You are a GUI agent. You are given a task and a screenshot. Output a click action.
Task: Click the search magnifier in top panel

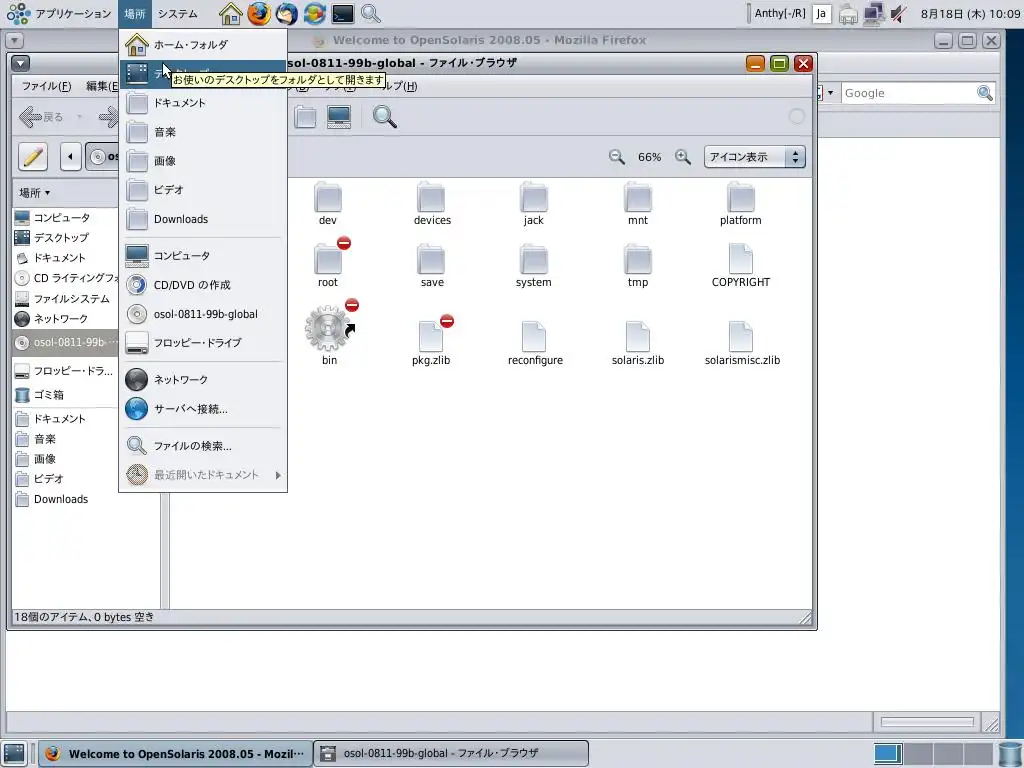(x=370, y=13)
